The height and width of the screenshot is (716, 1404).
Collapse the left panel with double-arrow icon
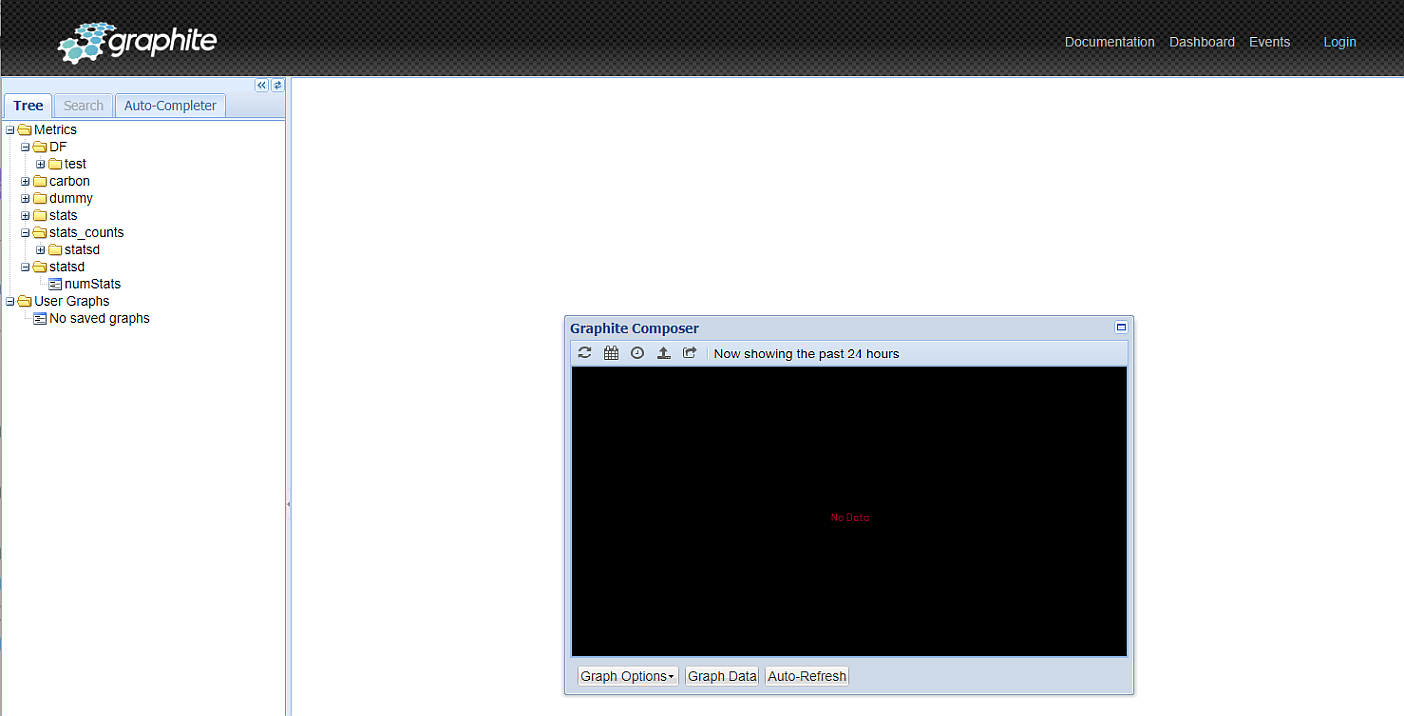[x=262, y=85]
